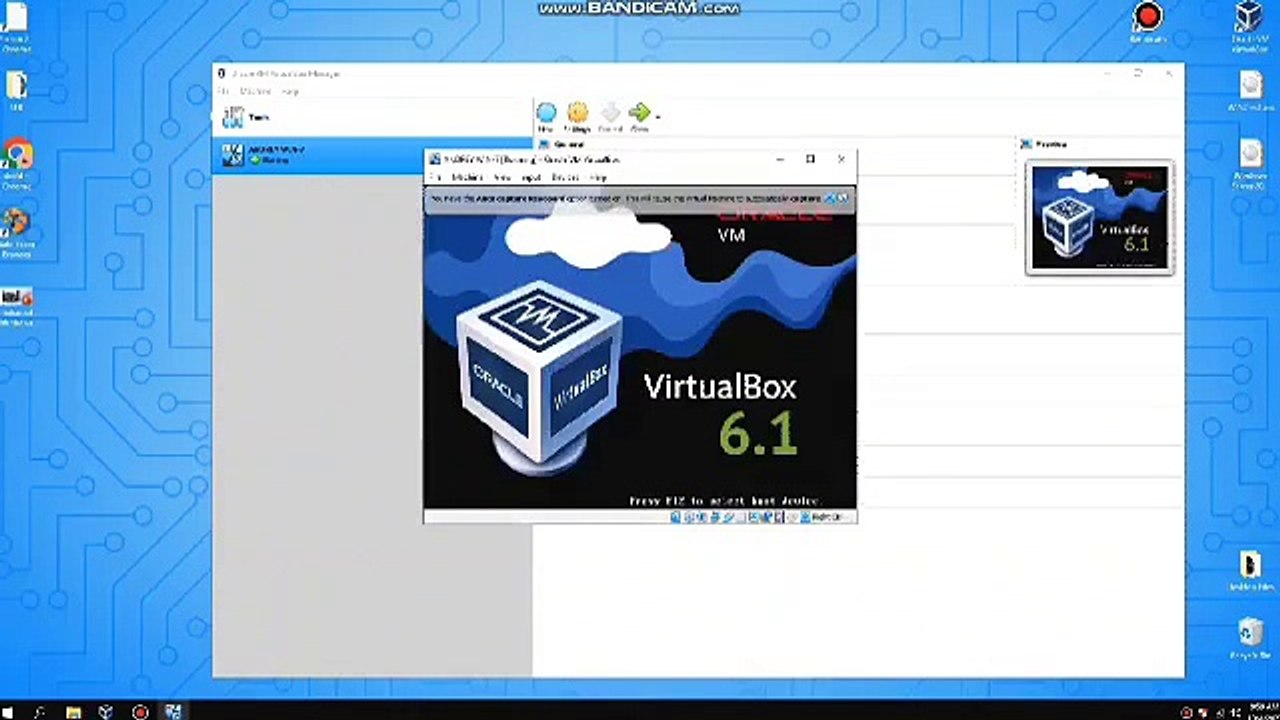Viewport: 1280px width, 720px height.
Task: Maximize the running VM window
Action: pos(810,159)
